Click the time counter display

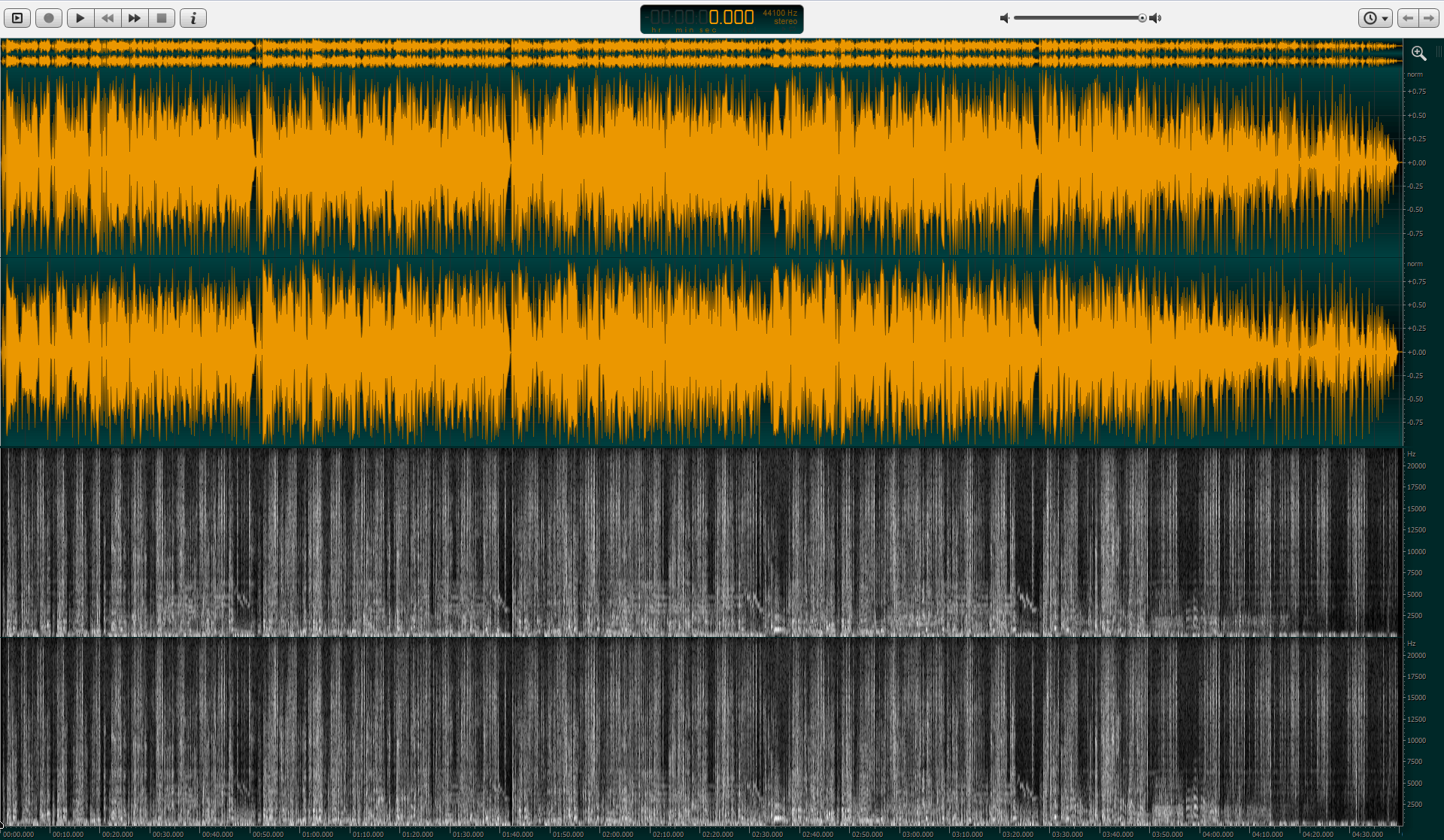(721, 19)
